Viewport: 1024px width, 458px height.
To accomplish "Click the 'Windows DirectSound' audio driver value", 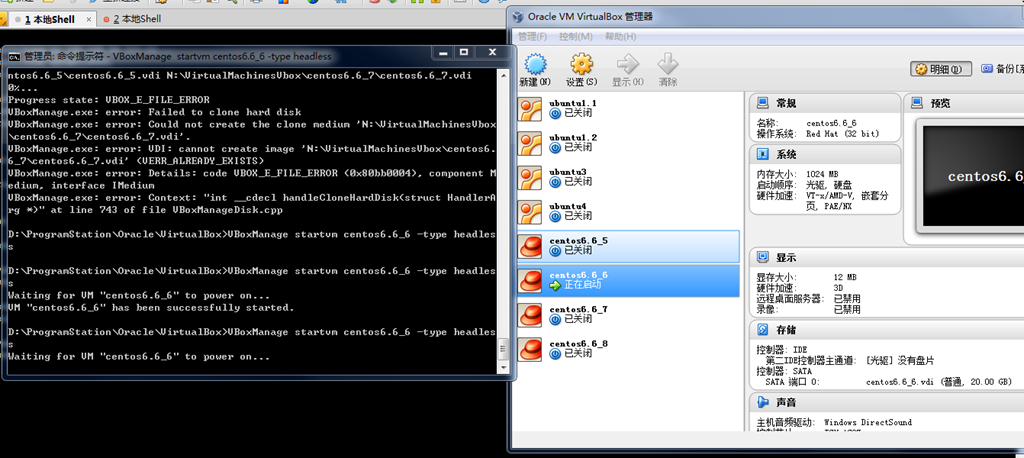I will pyautogui.click(x=868, y=422).
